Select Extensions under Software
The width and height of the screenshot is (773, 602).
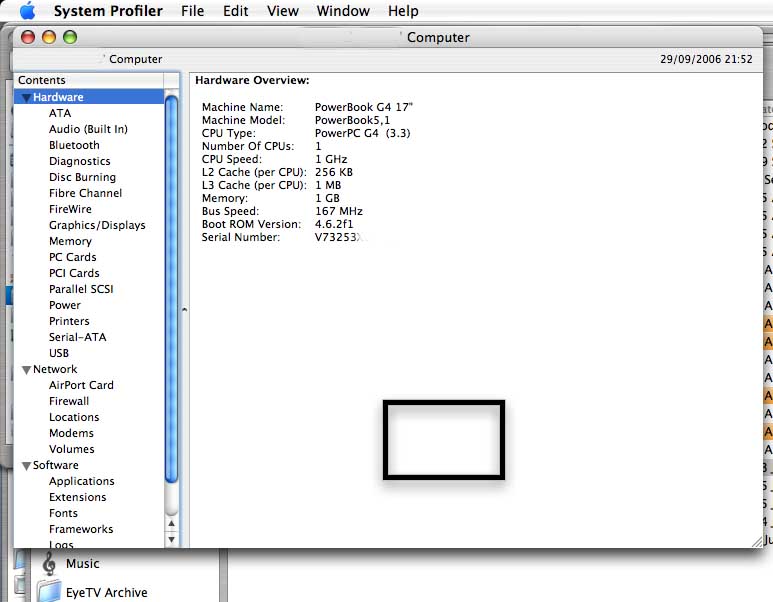pos(77,497)
